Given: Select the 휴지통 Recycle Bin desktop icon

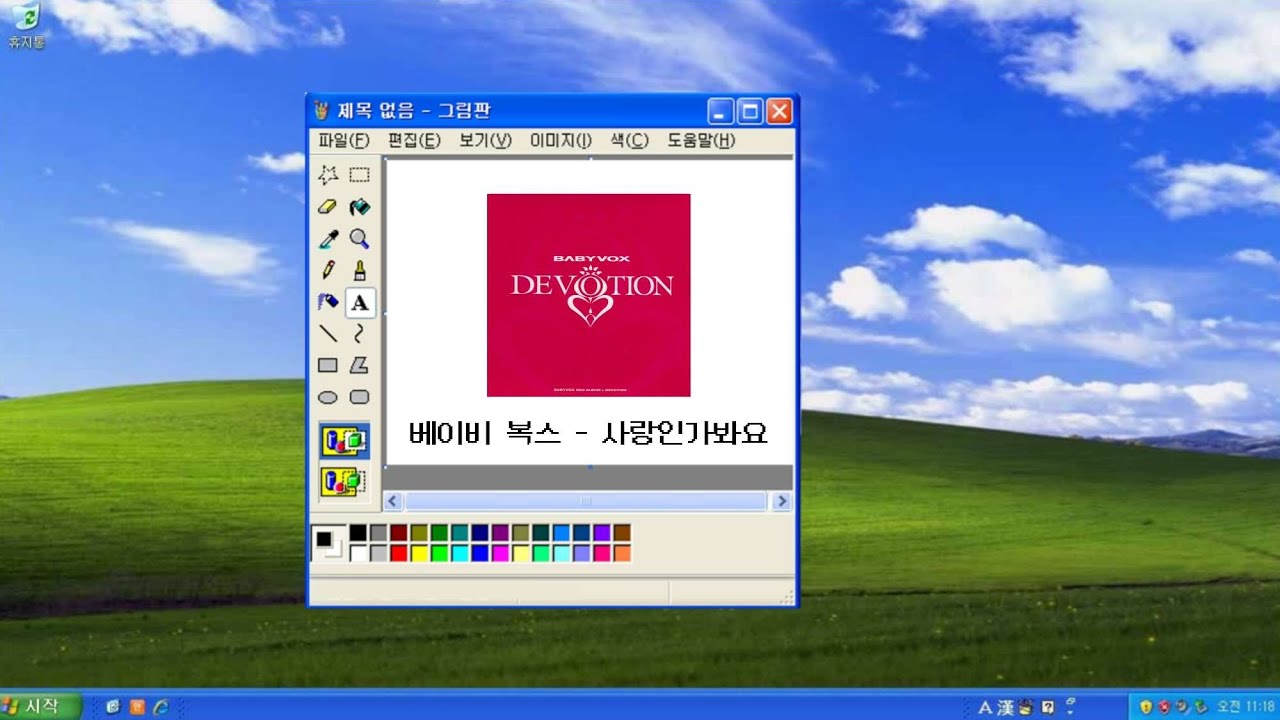Looking at the screenshot, I should tap(26, 26).
